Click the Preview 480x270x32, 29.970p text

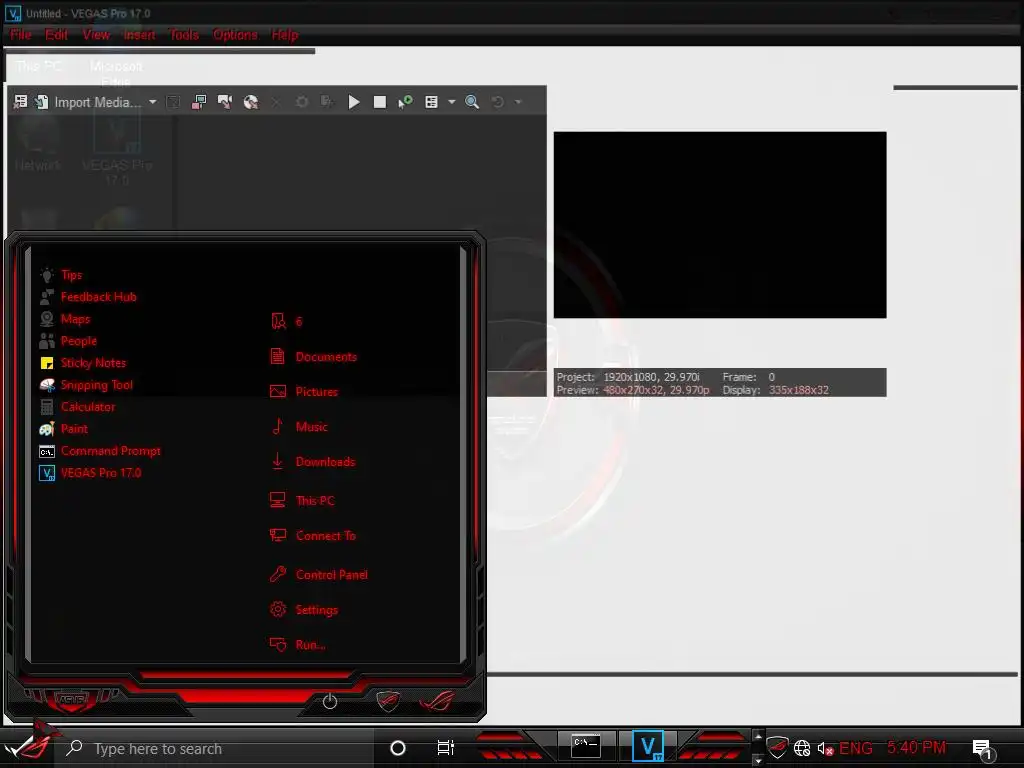click(x=633, y=390)
